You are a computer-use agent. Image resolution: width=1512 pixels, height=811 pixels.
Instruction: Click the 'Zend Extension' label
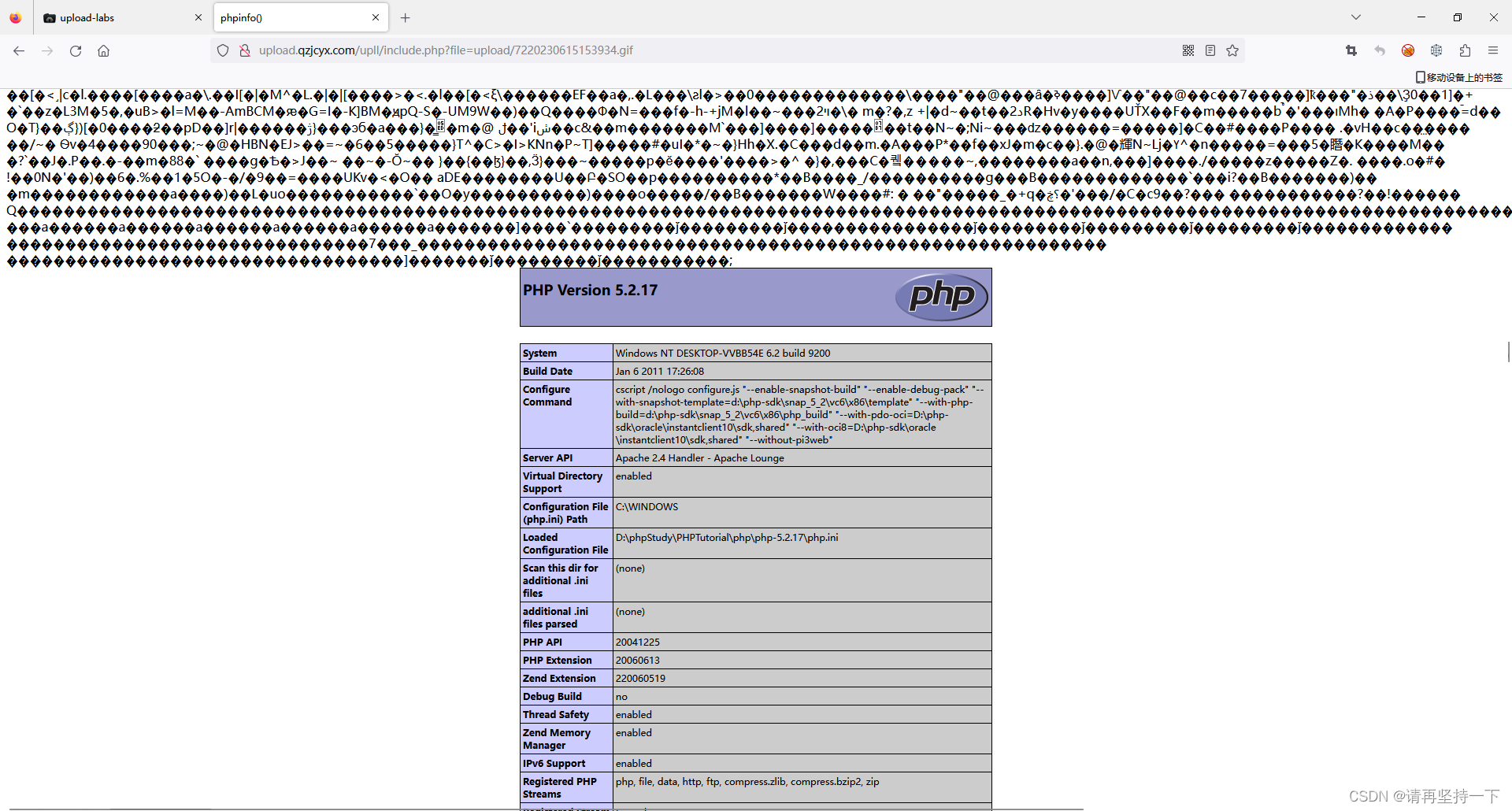point(559,679)
